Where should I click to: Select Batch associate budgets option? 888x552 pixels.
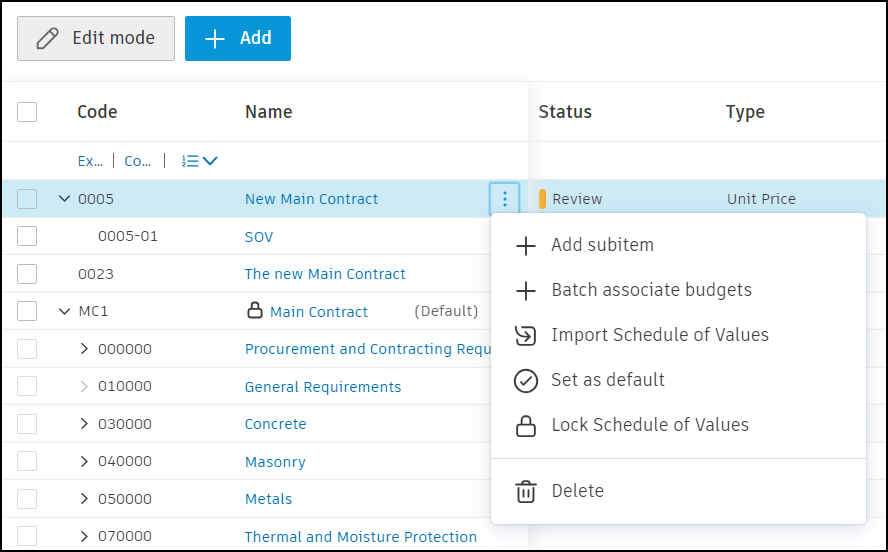(651, 290)
